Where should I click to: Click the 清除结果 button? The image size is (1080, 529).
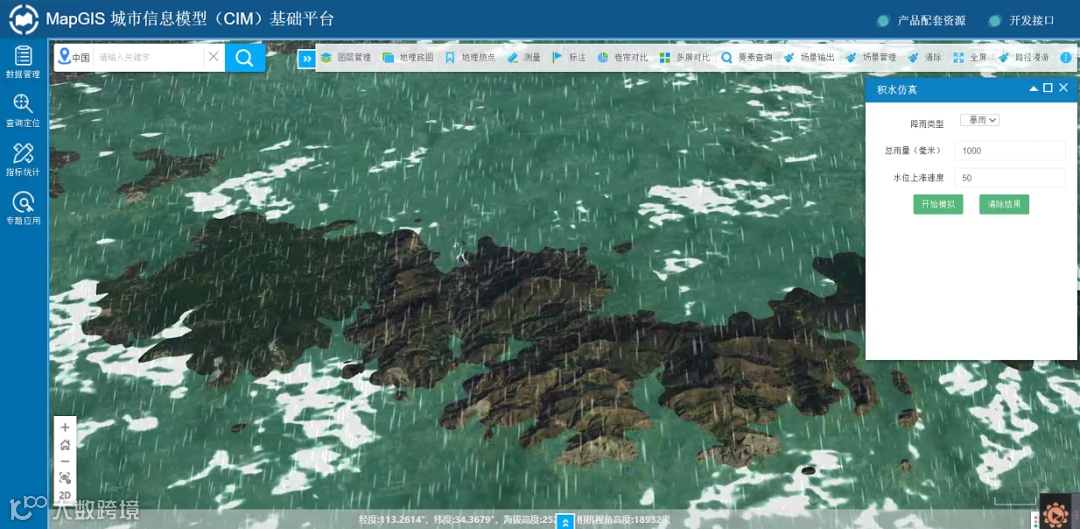[x=1004, y=205]
